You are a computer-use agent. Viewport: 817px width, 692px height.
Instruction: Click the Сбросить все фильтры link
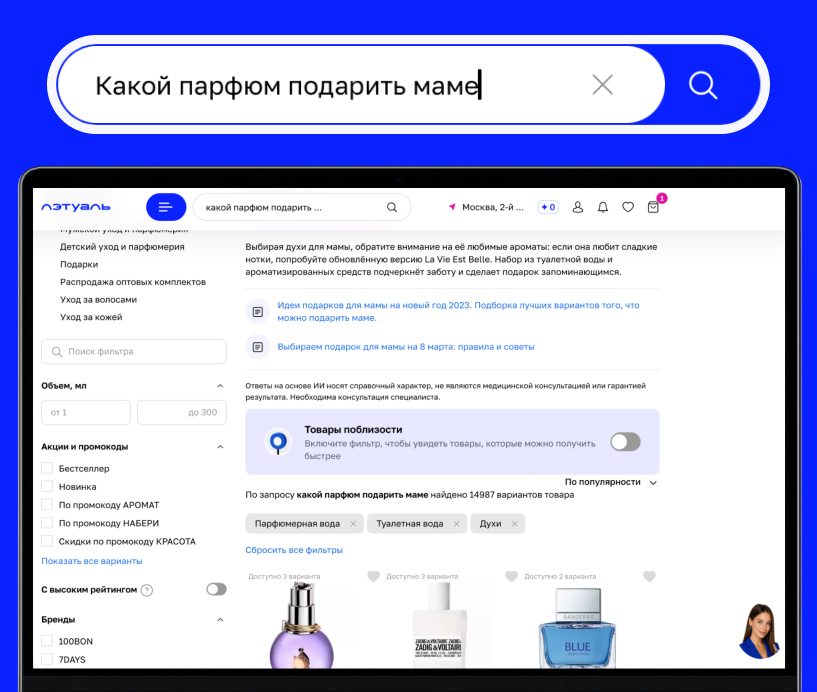pos(294,550)
